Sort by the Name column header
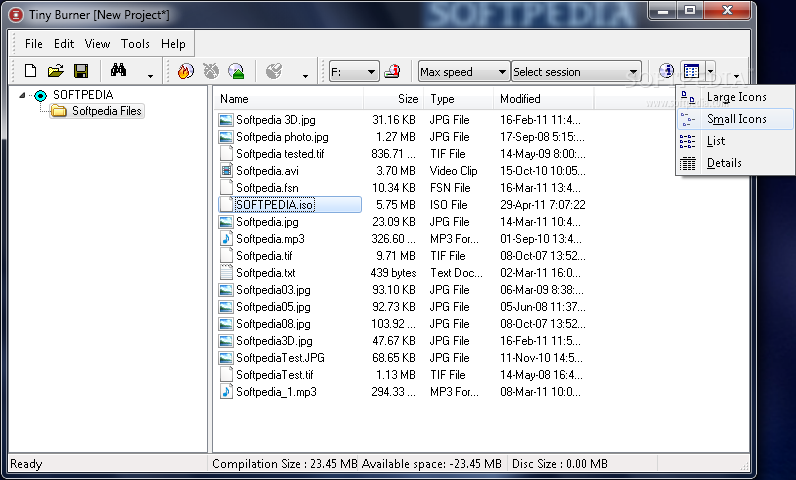This screenshot has height=480, width=796. (x=288, y=99)
